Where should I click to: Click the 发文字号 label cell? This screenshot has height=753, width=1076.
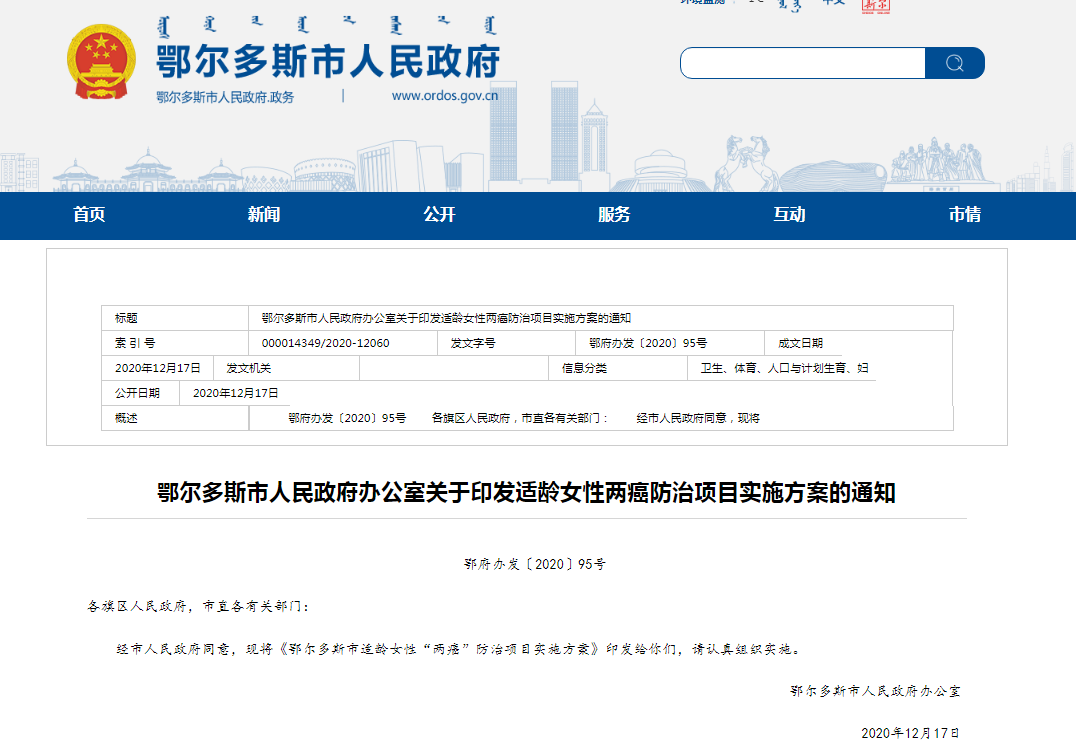point(506,343)
